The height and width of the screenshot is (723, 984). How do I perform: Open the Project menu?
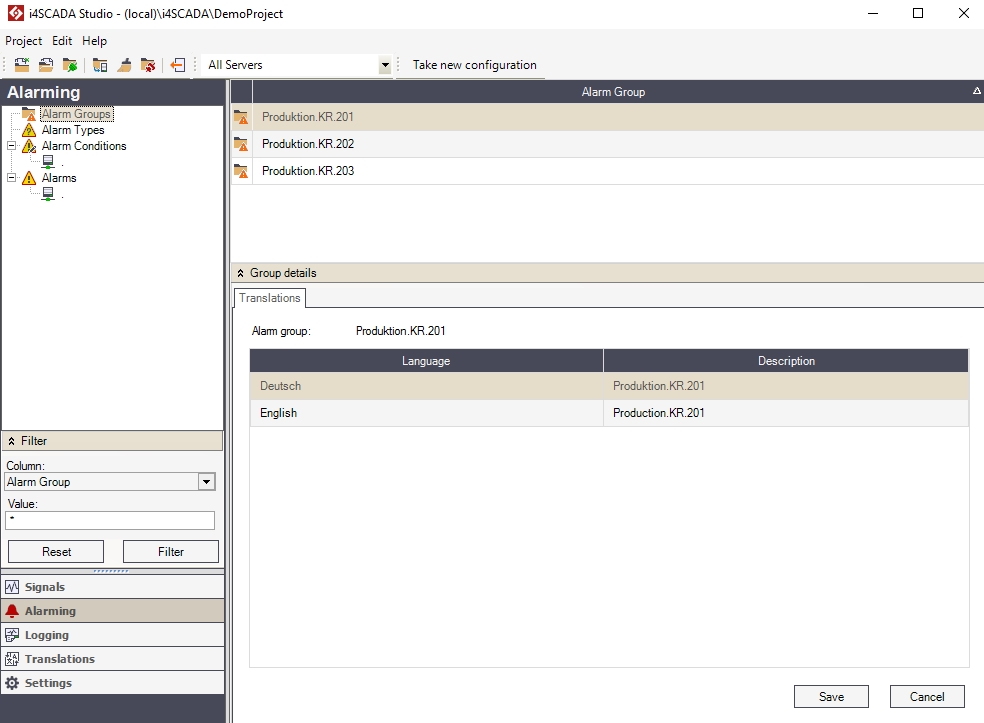(23, 41)
